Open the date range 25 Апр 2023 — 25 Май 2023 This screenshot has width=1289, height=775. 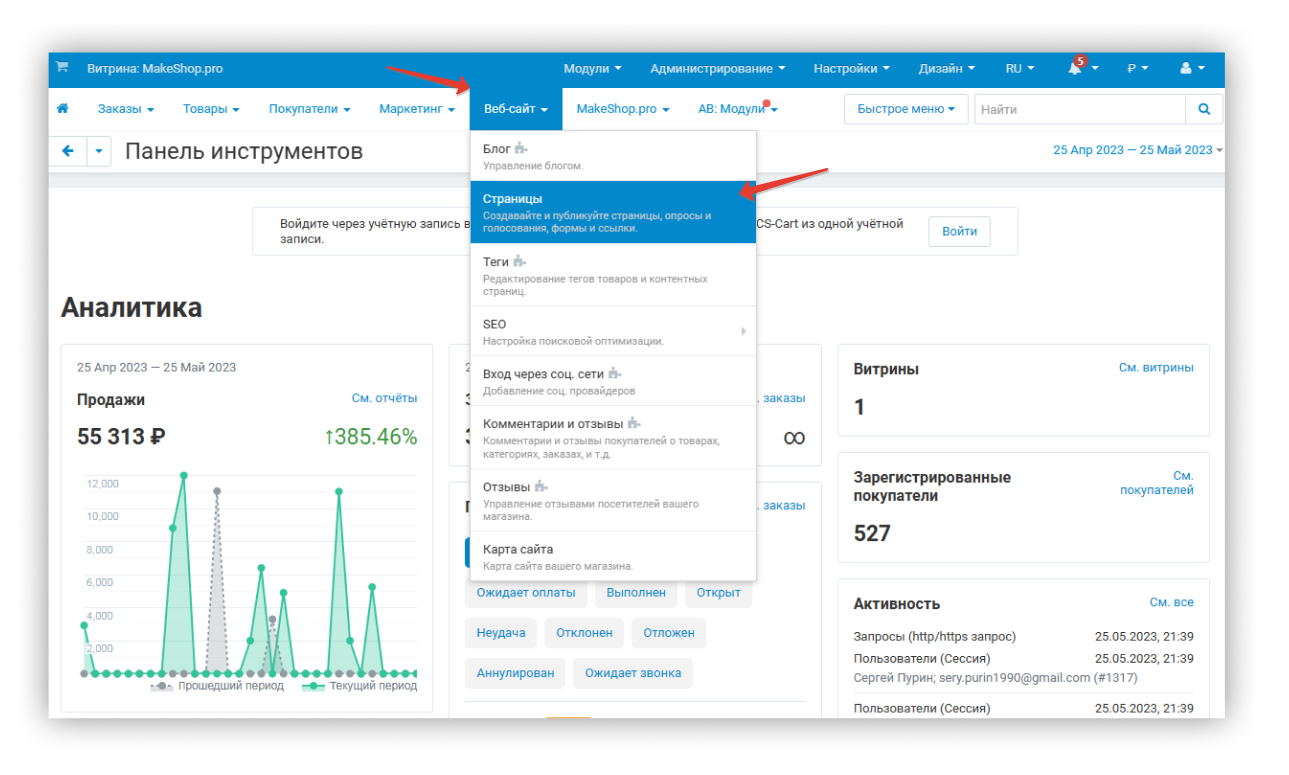tap(1137, 150)
